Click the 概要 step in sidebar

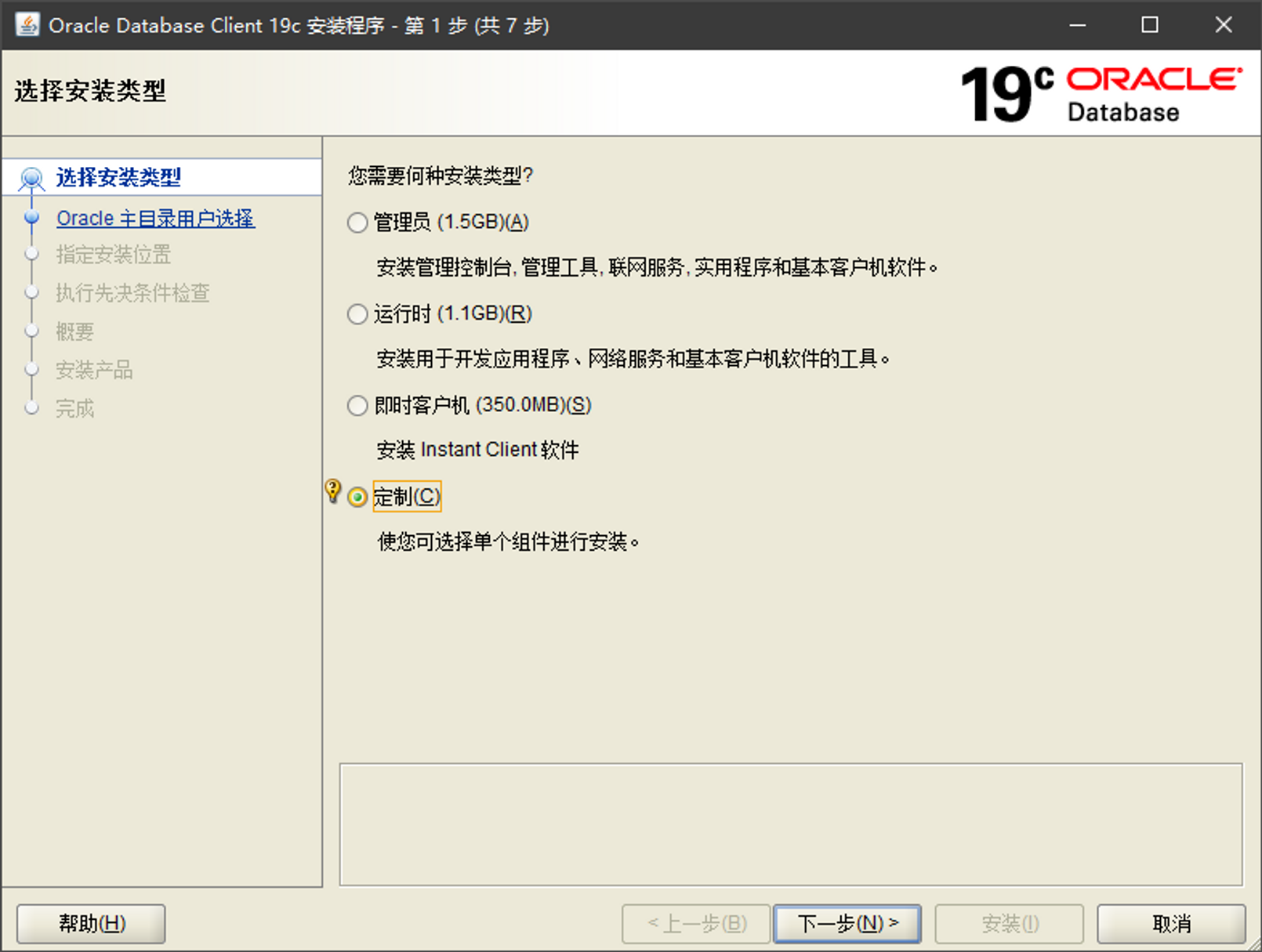click(74, 331)
